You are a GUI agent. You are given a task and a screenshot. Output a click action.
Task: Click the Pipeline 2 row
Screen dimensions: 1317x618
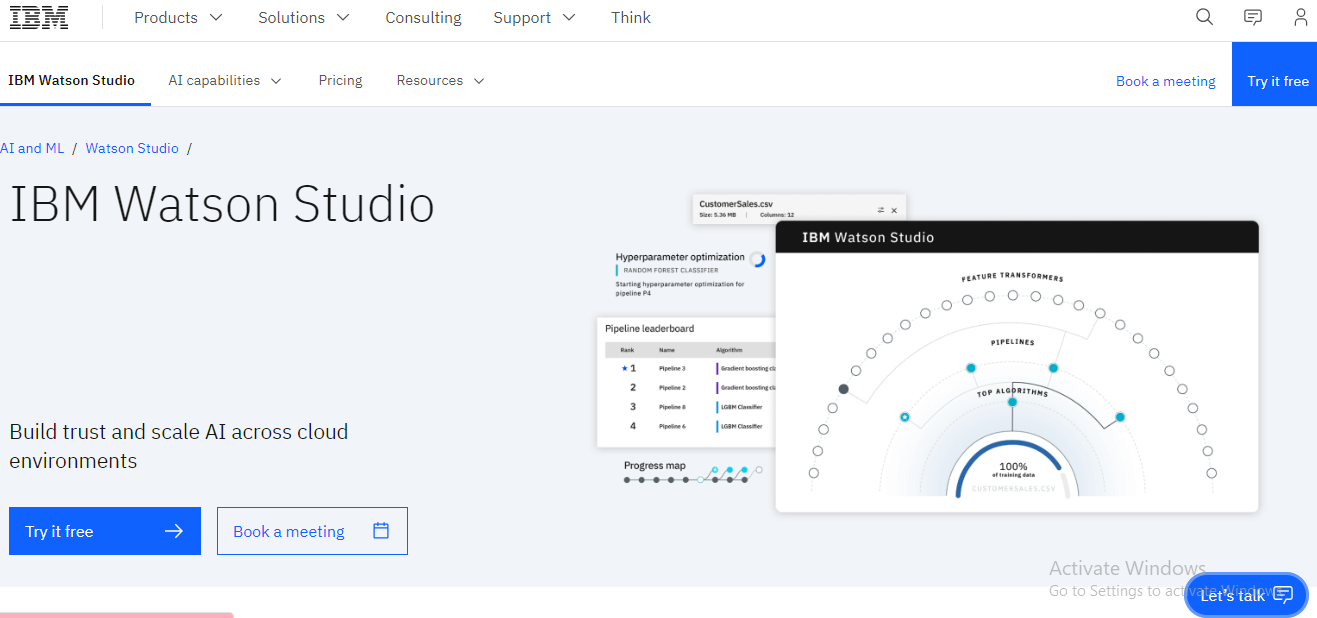[689, 387]
